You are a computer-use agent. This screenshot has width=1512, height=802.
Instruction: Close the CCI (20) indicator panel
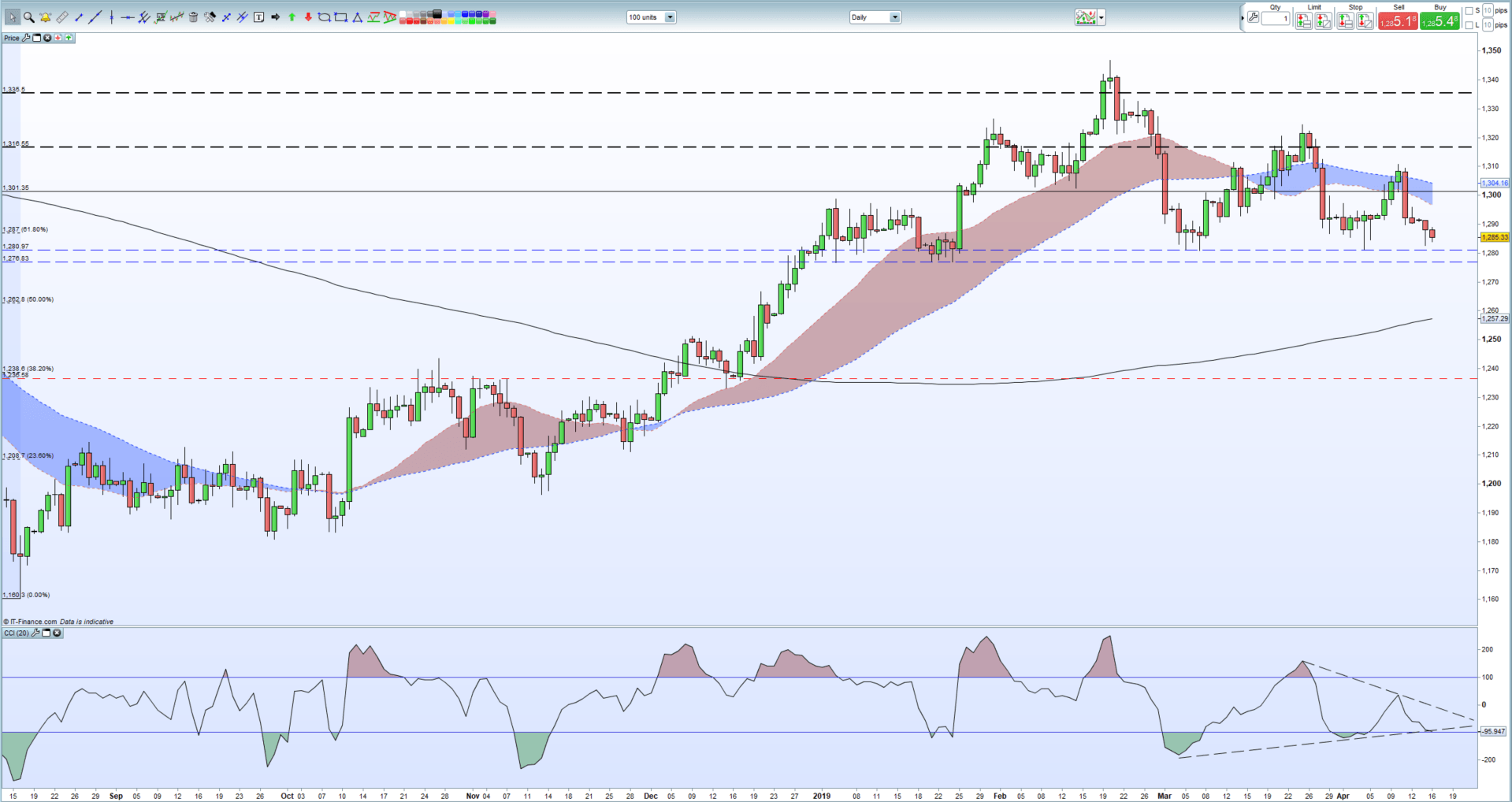[57, 633]
